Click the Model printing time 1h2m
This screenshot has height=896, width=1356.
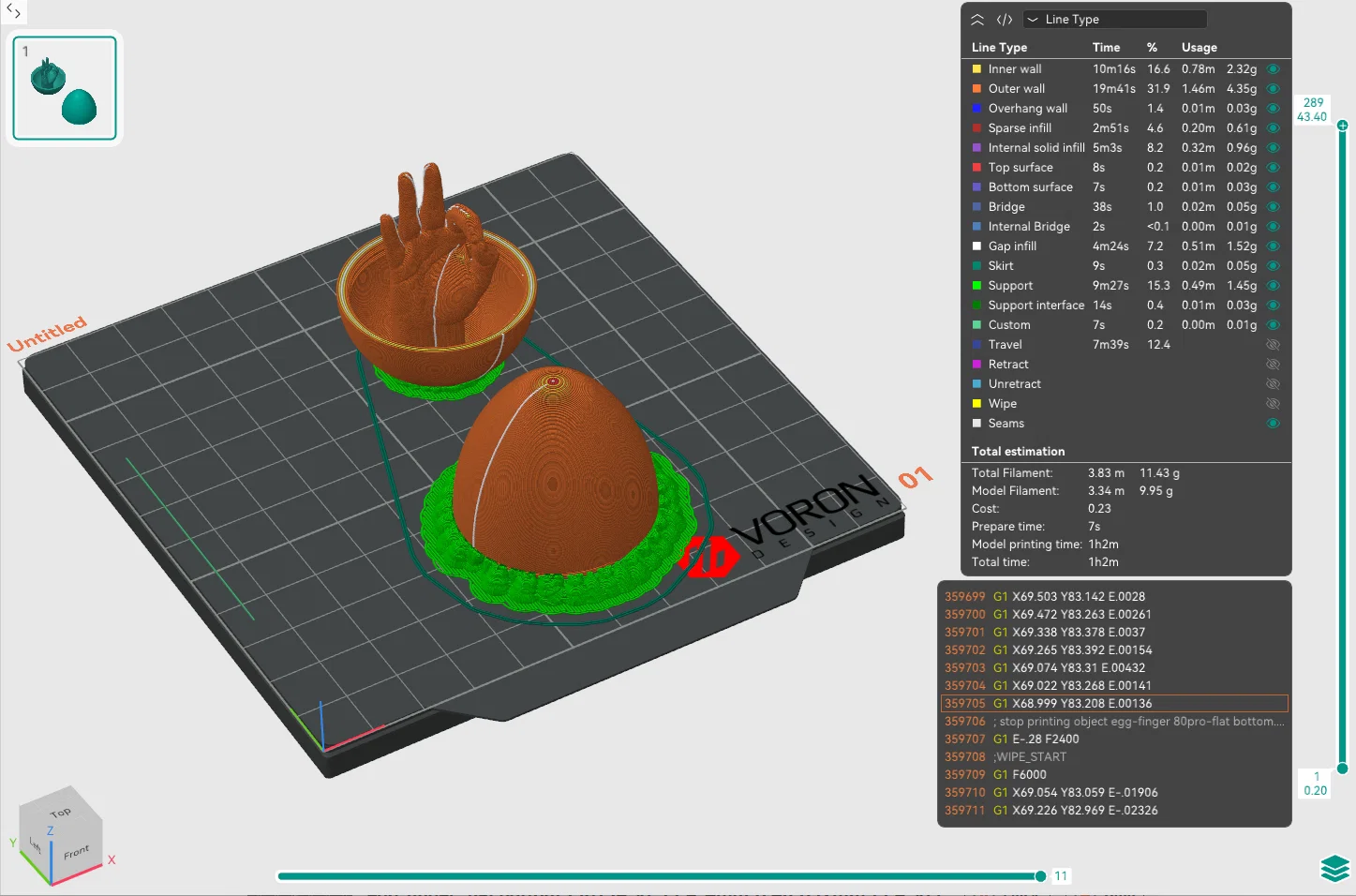1103,545
